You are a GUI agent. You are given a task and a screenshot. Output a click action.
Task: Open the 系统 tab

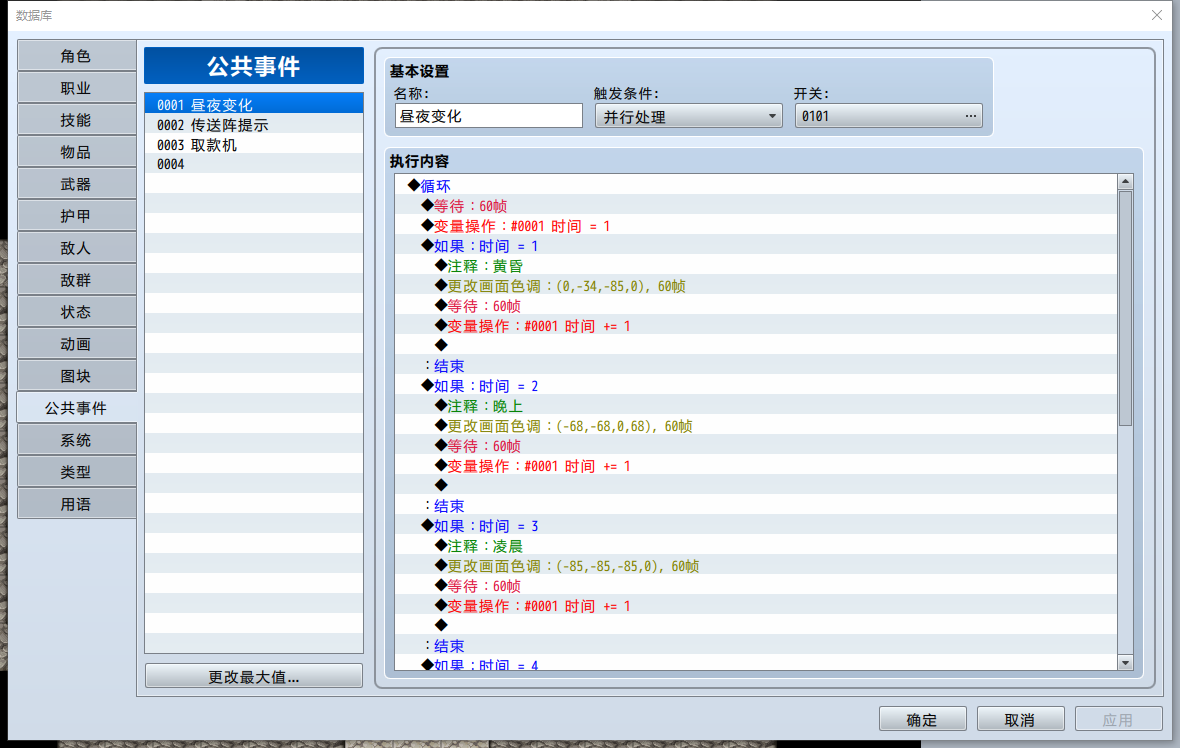[x=76, y=440]
